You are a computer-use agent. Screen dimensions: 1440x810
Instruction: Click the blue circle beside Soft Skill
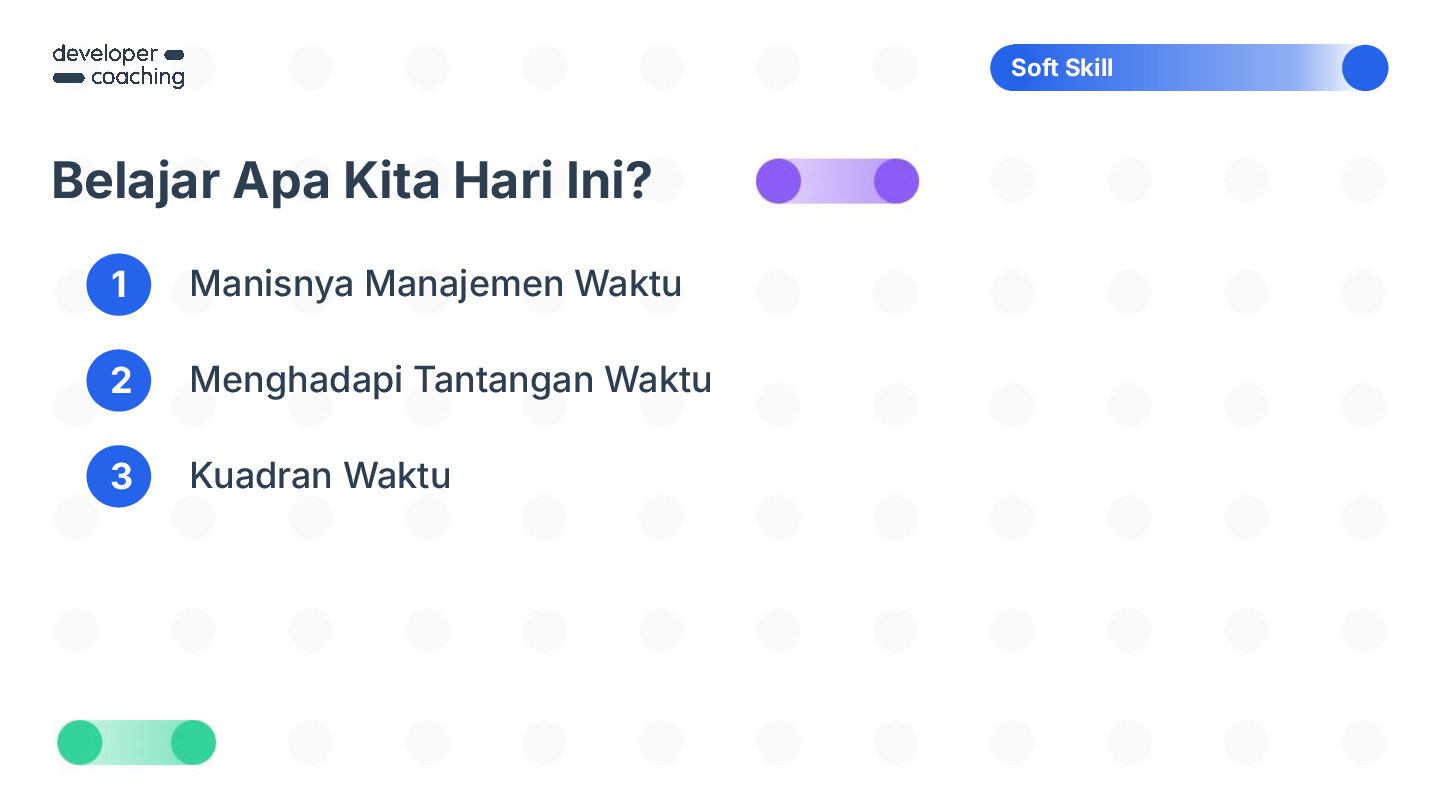[1365, 68]
